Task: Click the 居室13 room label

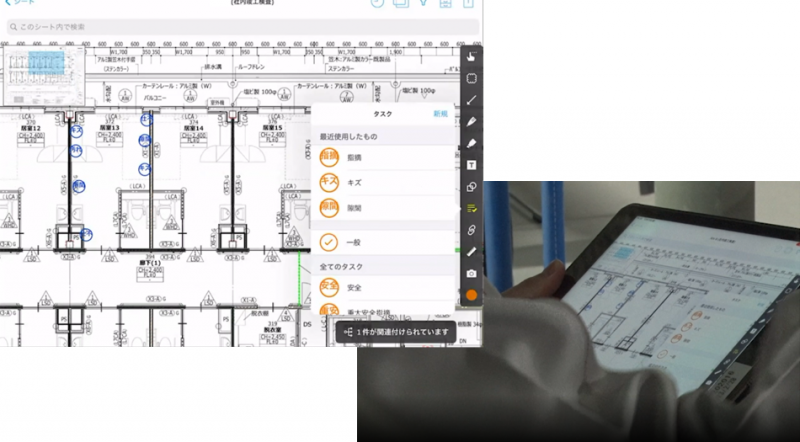Action: pos(109,128)
